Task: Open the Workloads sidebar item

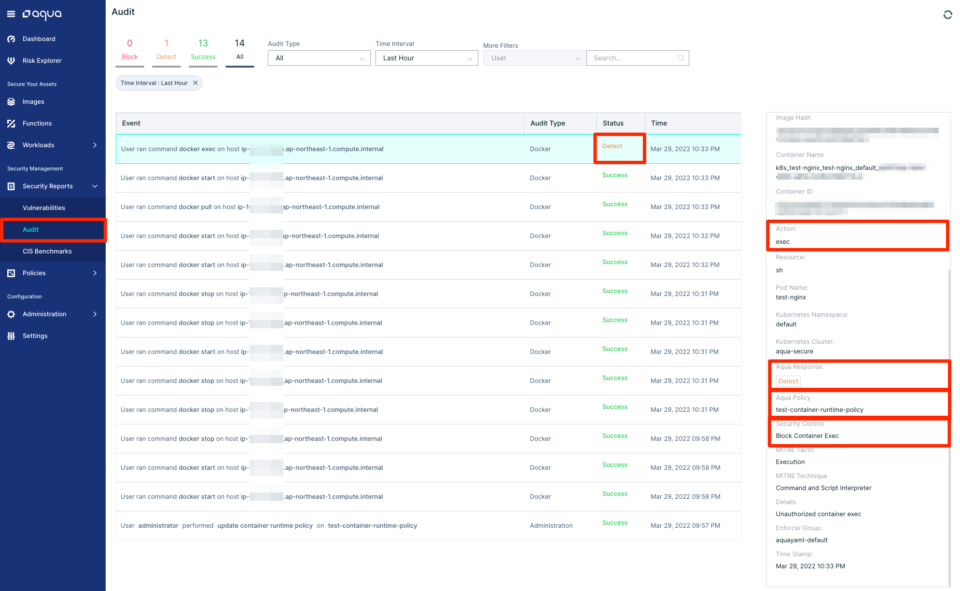Action: 38,147
